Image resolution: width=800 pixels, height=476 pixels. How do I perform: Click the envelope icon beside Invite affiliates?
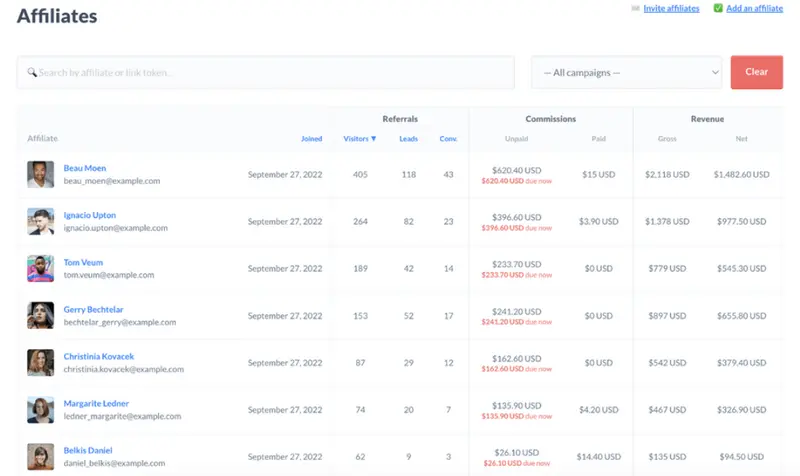pyautogui.click(x=636, y=8)
